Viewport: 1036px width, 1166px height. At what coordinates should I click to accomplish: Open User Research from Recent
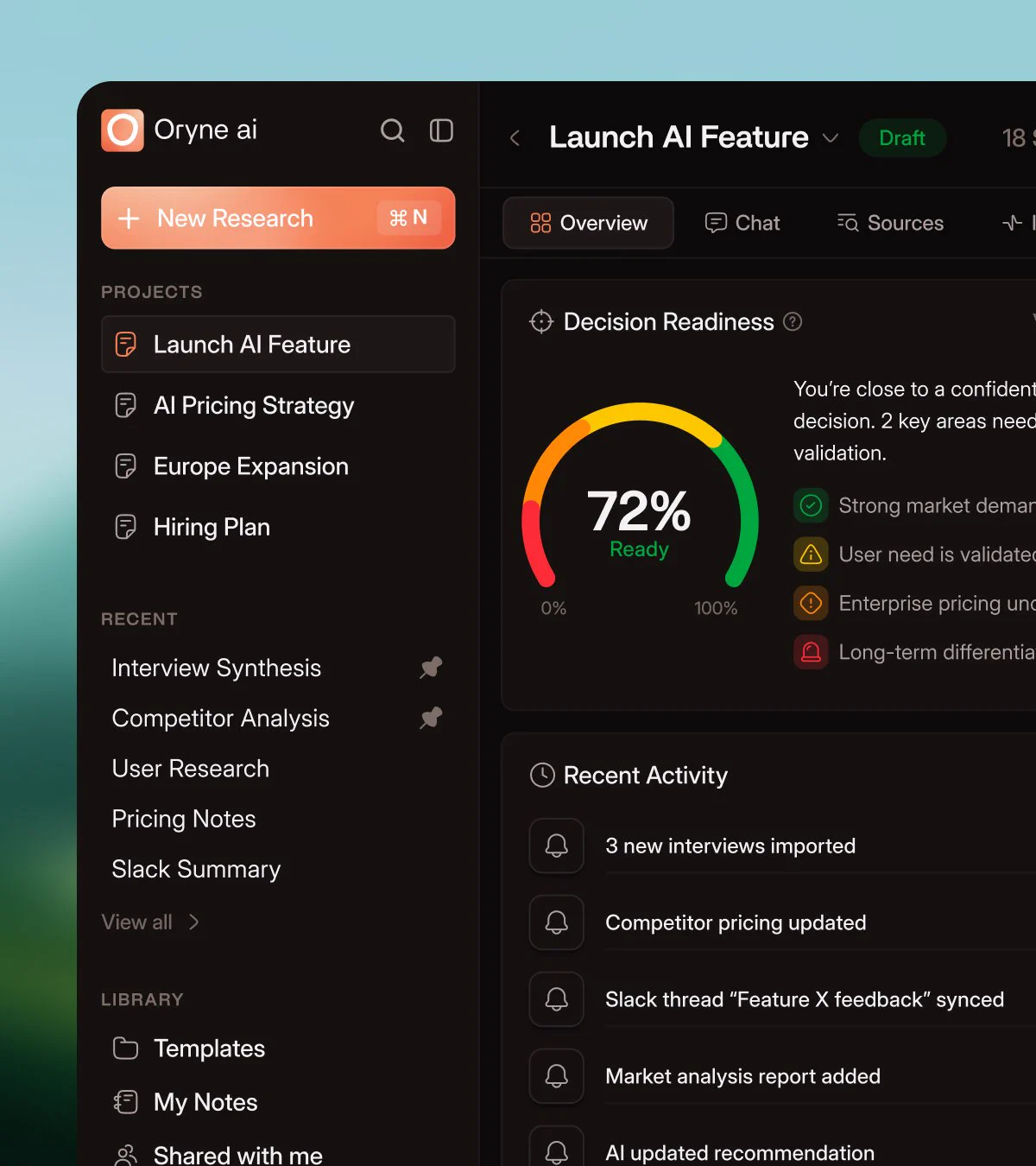point(191,769)
